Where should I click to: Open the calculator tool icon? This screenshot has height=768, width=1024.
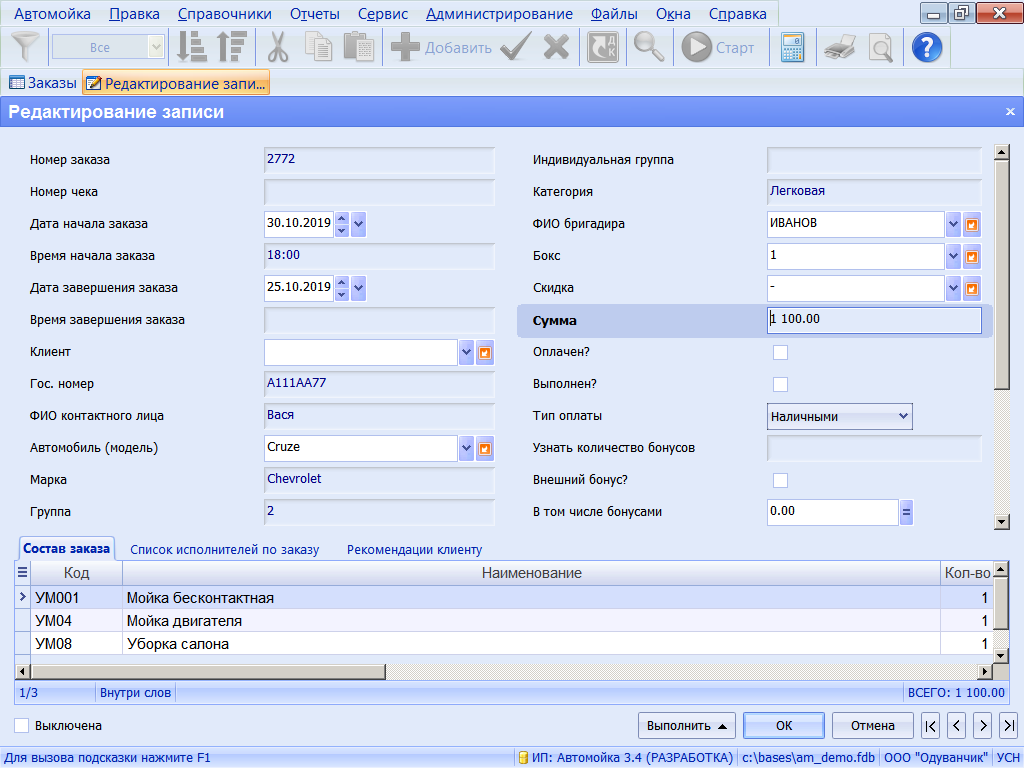[x=792, y=47]
